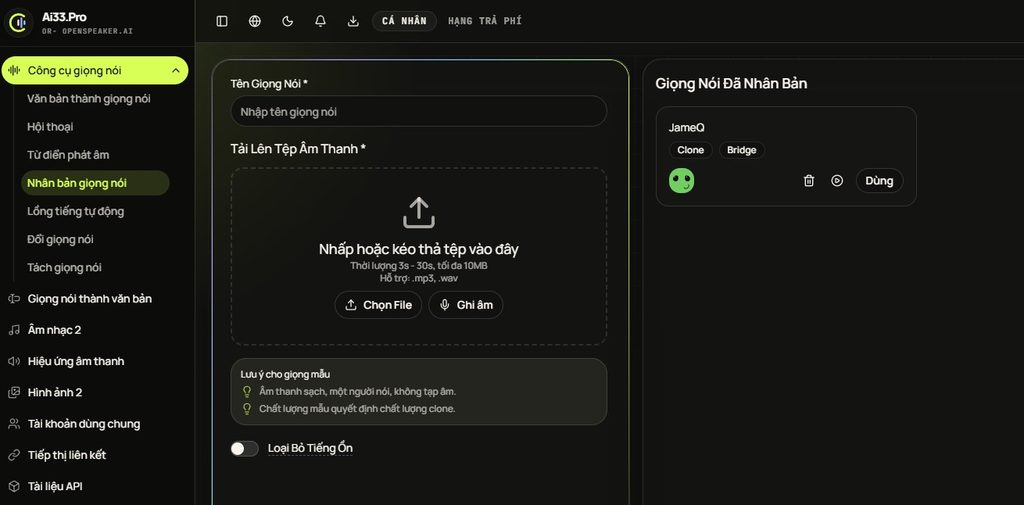Image resolution: width=1024 pixels, height=505 pixels.
Task: Click the Lưu ý cho giọng mẫu heading
Action: point(285,374)
